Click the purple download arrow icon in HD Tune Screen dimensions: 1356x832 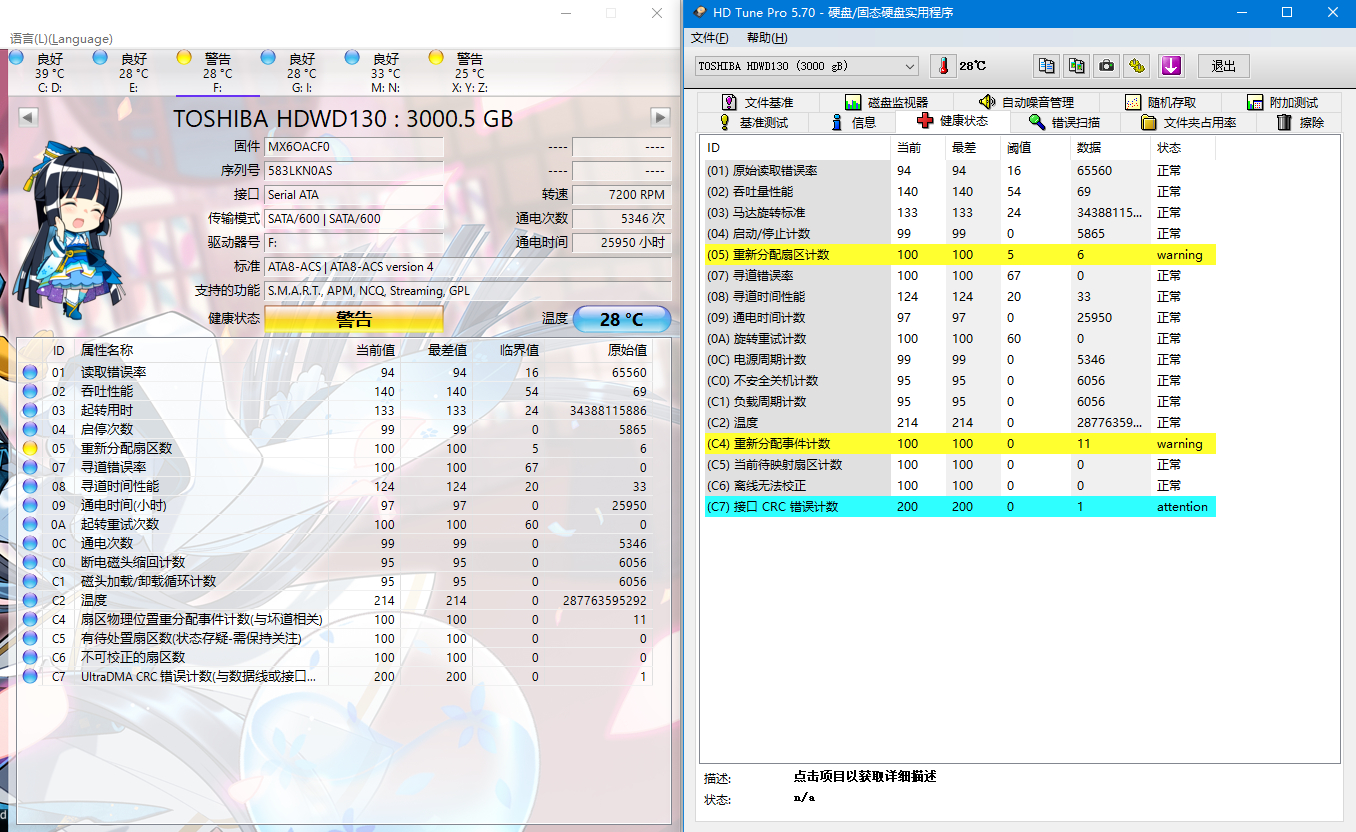[1171, 66]
